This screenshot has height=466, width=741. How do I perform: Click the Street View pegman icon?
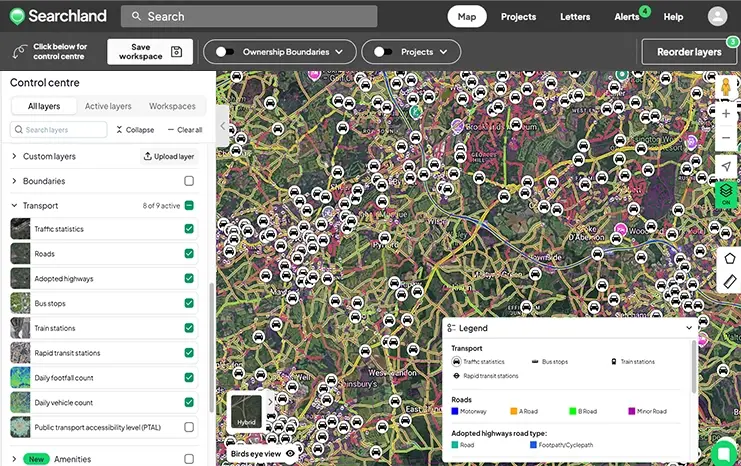pos(726,87)
